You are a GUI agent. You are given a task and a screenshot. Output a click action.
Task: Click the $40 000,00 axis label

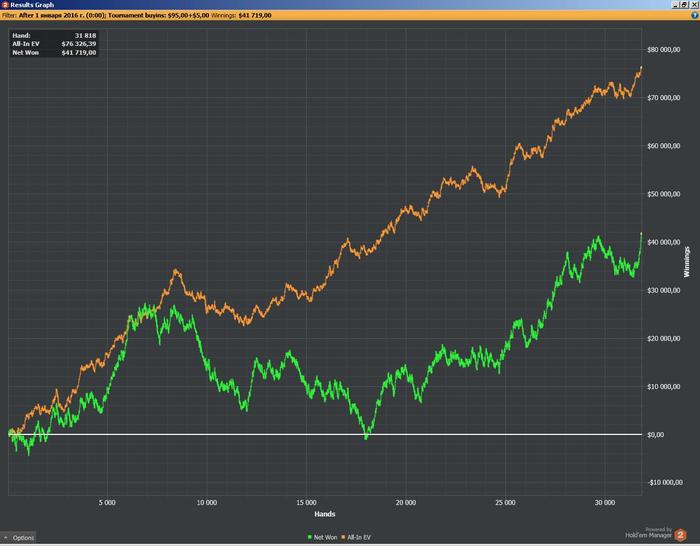tap(663, 242)
